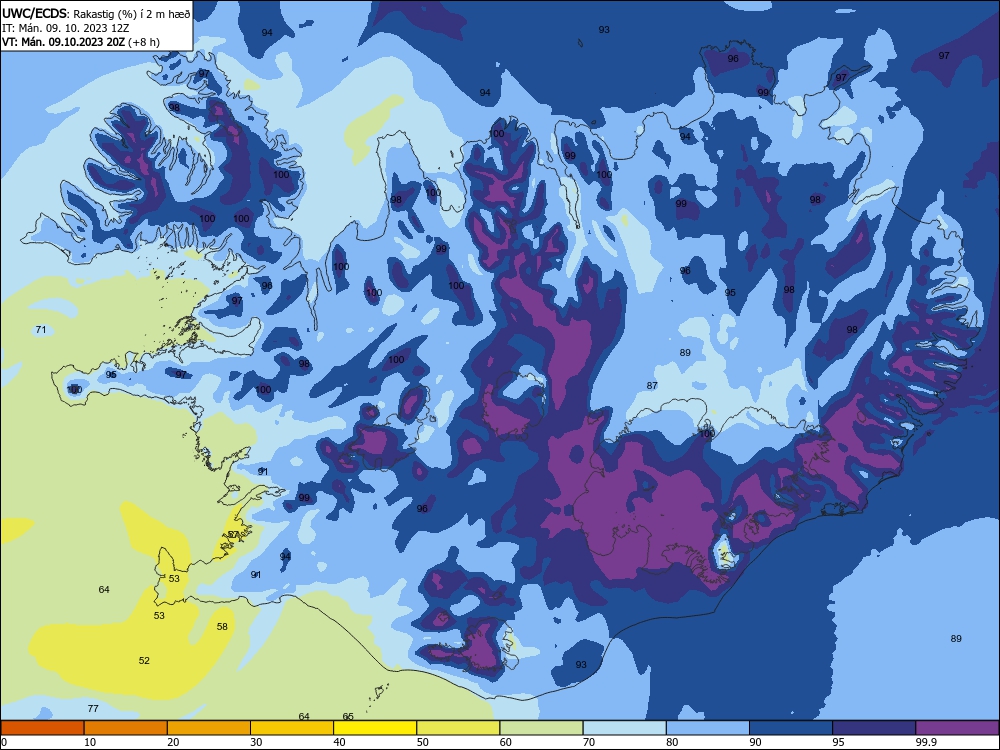
Task: Click the '77' humidity value on the map
Action: (x=93, y=709)
